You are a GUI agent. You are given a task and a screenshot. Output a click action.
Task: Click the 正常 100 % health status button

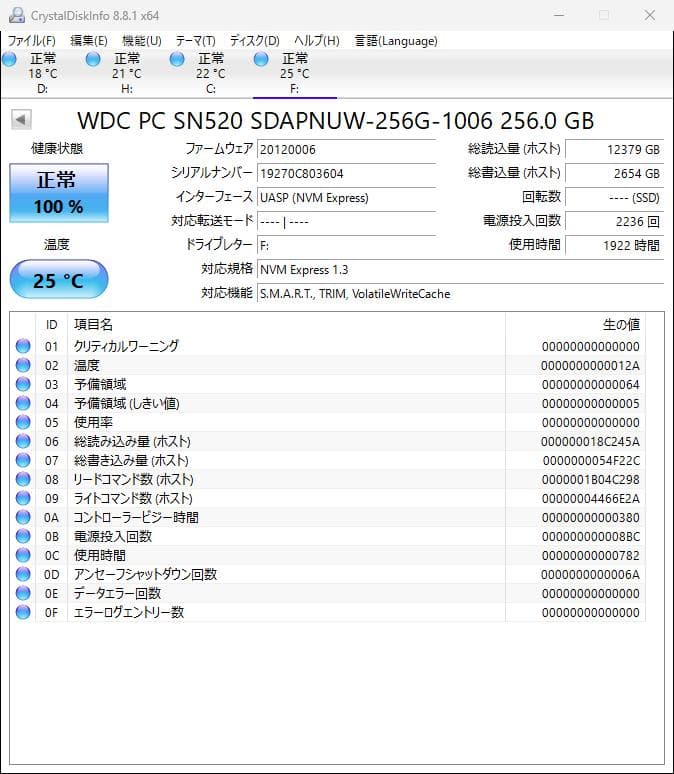click(59, 193)
